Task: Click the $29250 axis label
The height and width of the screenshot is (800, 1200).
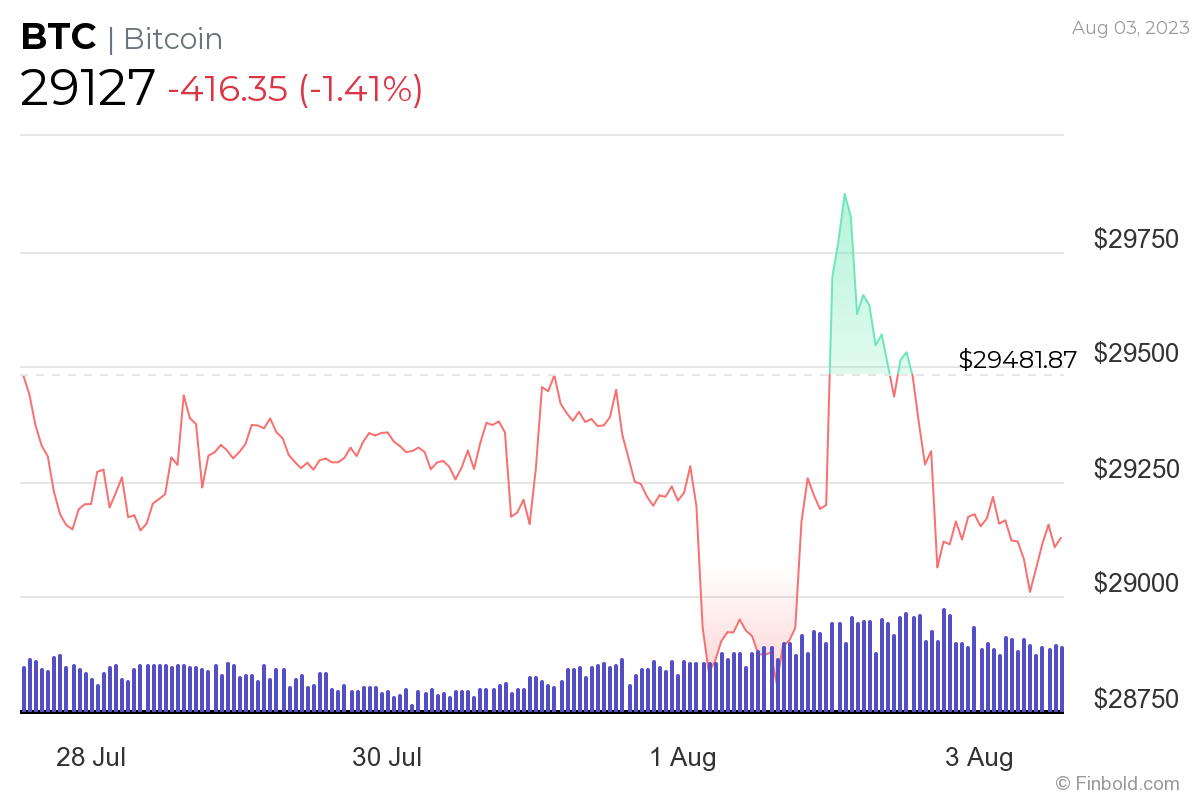Action: pyautogui.click(x=1136, y=468)
